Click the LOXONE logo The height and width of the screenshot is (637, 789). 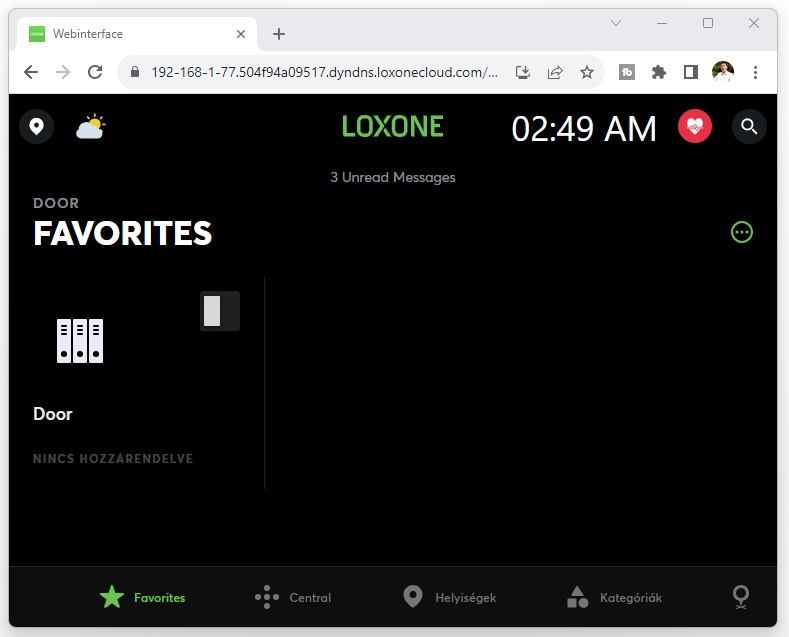tap(392, 126)
